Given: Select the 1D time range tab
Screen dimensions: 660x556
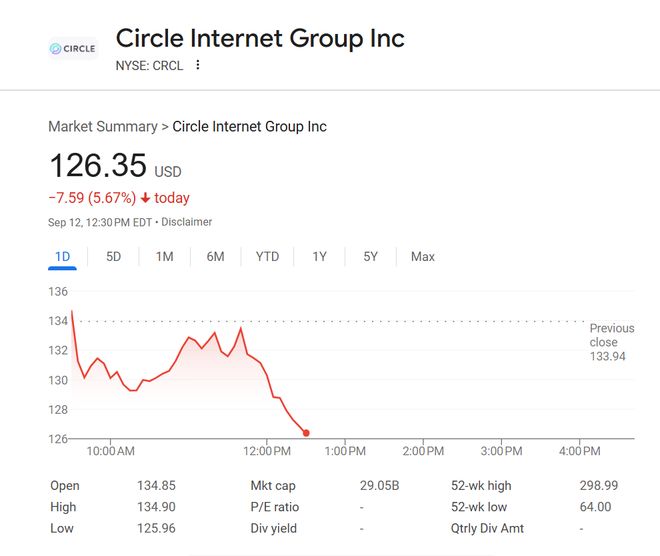Looking at the screenshot, I should tap(62, 257).
